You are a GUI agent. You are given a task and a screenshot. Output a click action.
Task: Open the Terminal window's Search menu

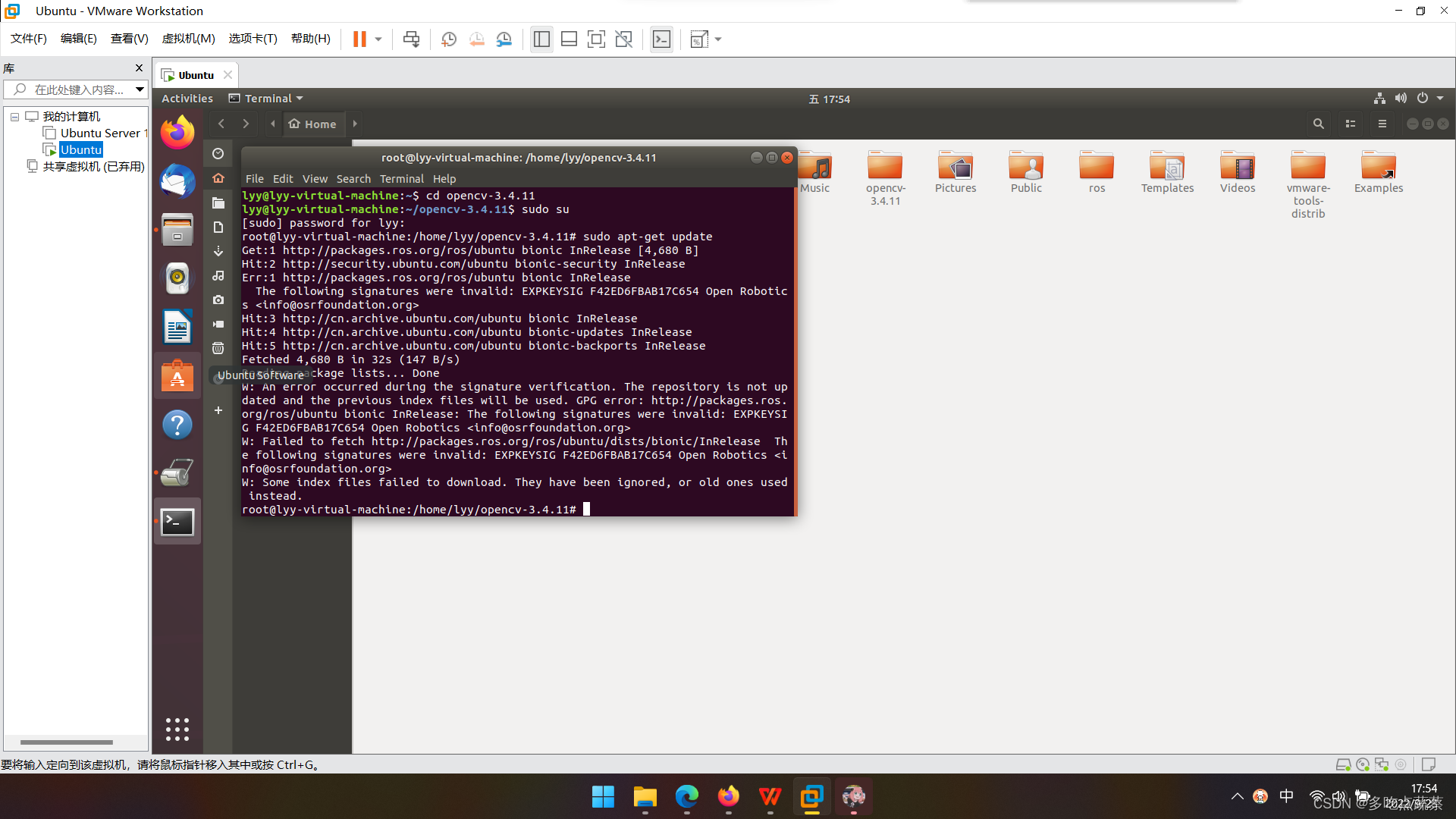[353, 179]
